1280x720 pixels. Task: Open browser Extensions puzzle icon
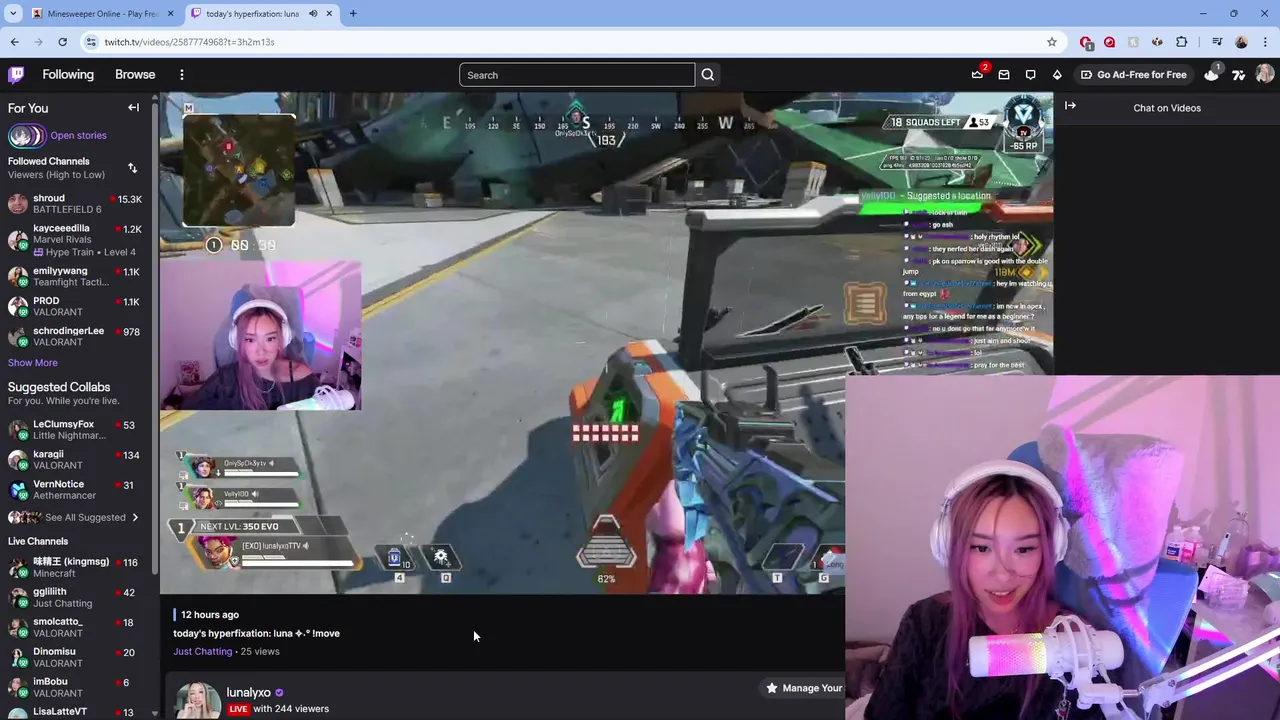click(1182, 42)
